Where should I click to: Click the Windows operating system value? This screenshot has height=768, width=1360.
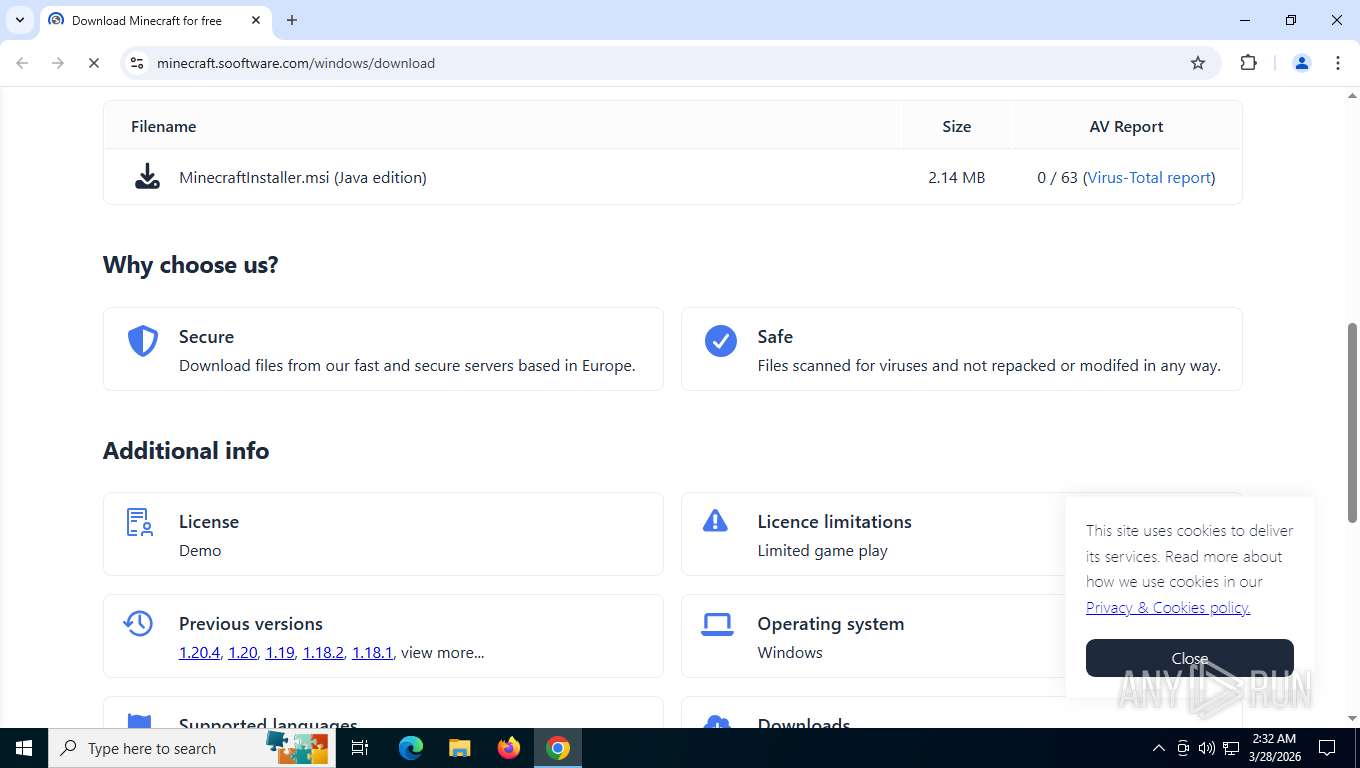point(790,653)
